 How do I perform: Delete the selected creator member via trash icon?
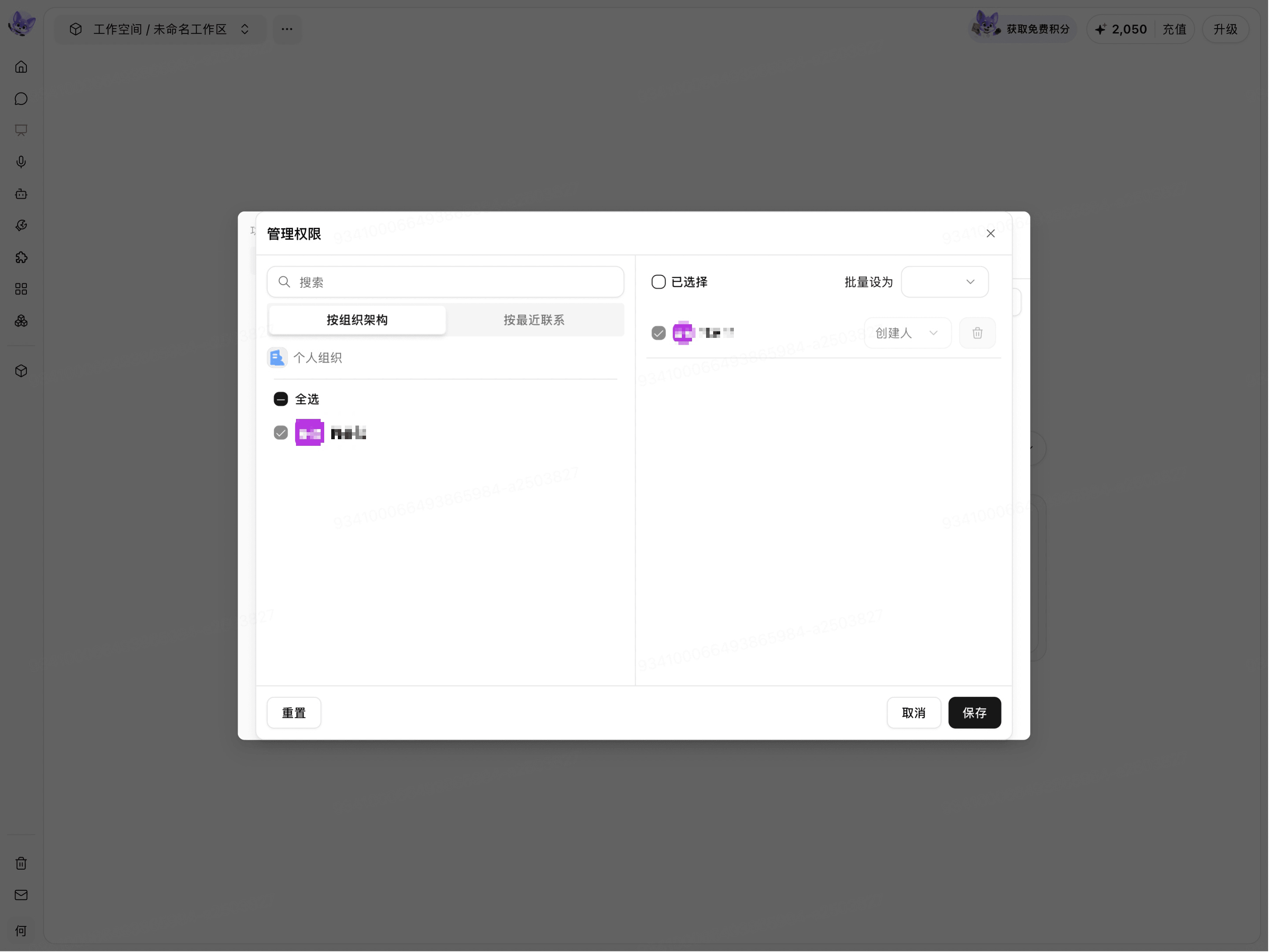(x=977, y=333)
